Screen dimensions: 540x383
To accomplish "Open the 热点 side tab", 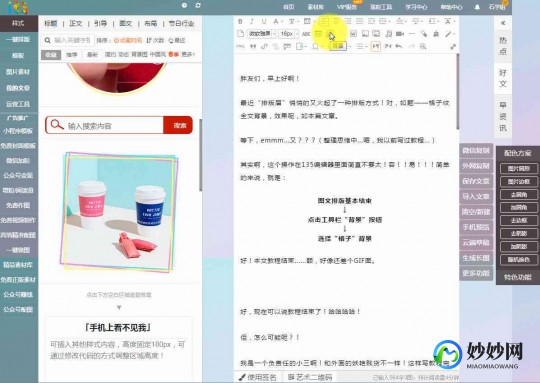I will click(x=503, y=46).
